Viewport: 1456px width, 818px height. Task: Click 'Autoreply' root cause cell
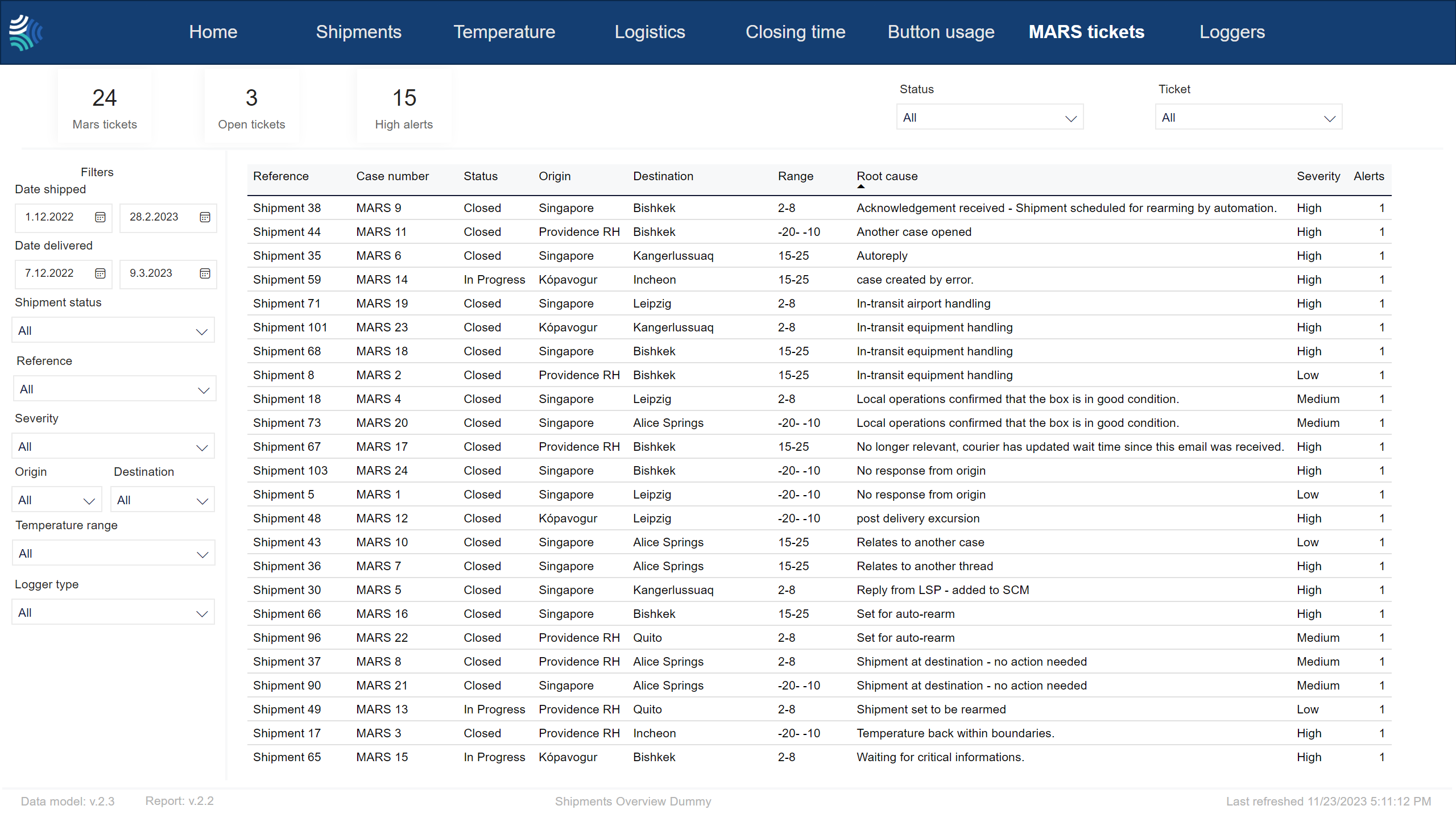click(x=882, y=256)
